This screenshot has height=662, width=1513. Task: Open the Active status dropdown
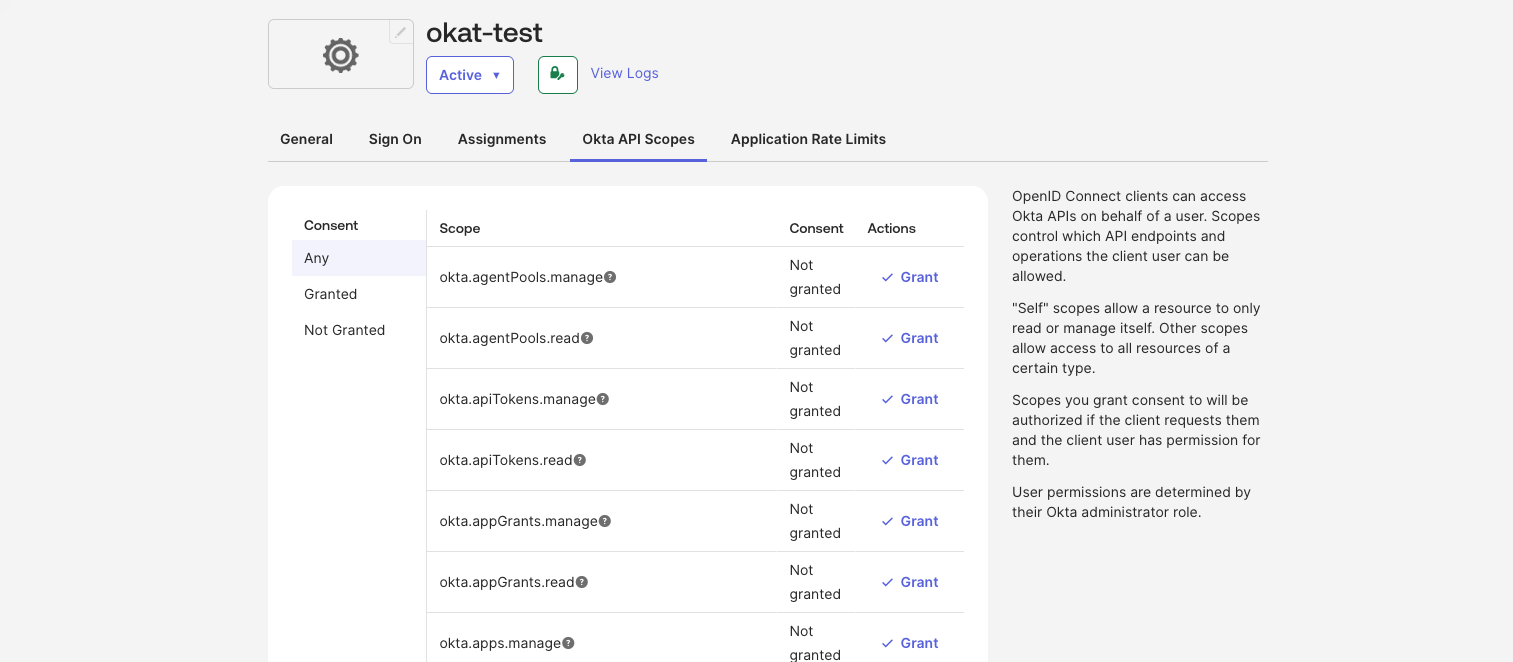coord(470,75)
